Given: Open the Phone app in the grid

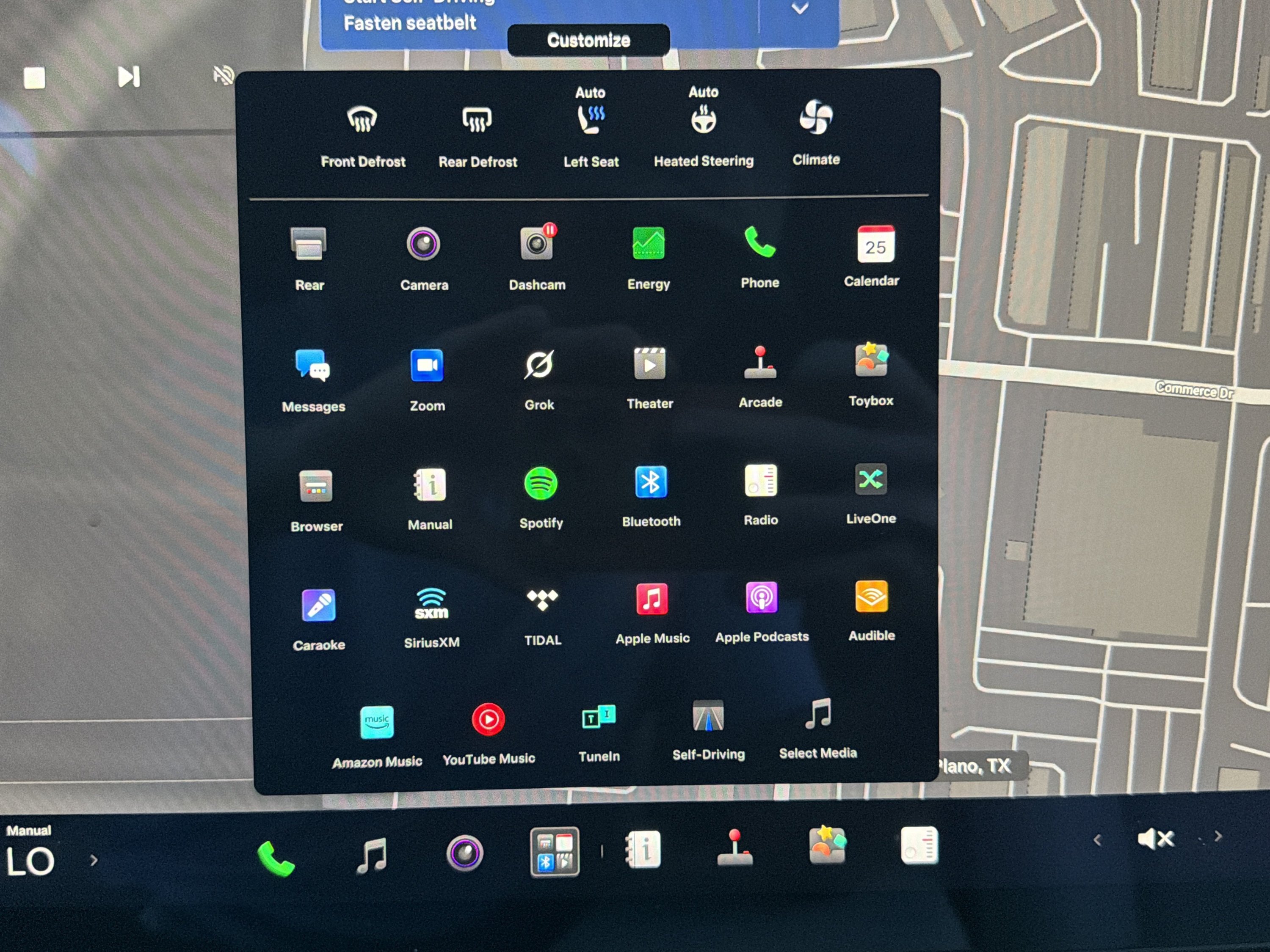Looking at the screenshot, I should click(x=759, y=242).
